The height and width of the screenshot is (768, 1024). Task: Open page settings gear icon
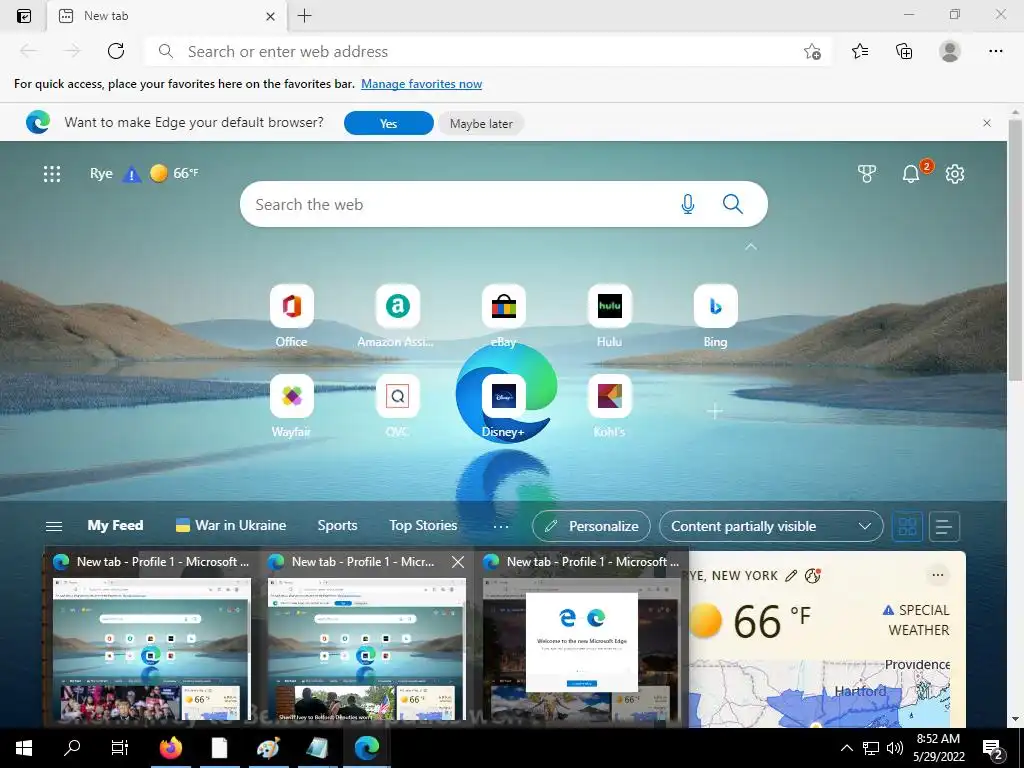tap(955, 174)
